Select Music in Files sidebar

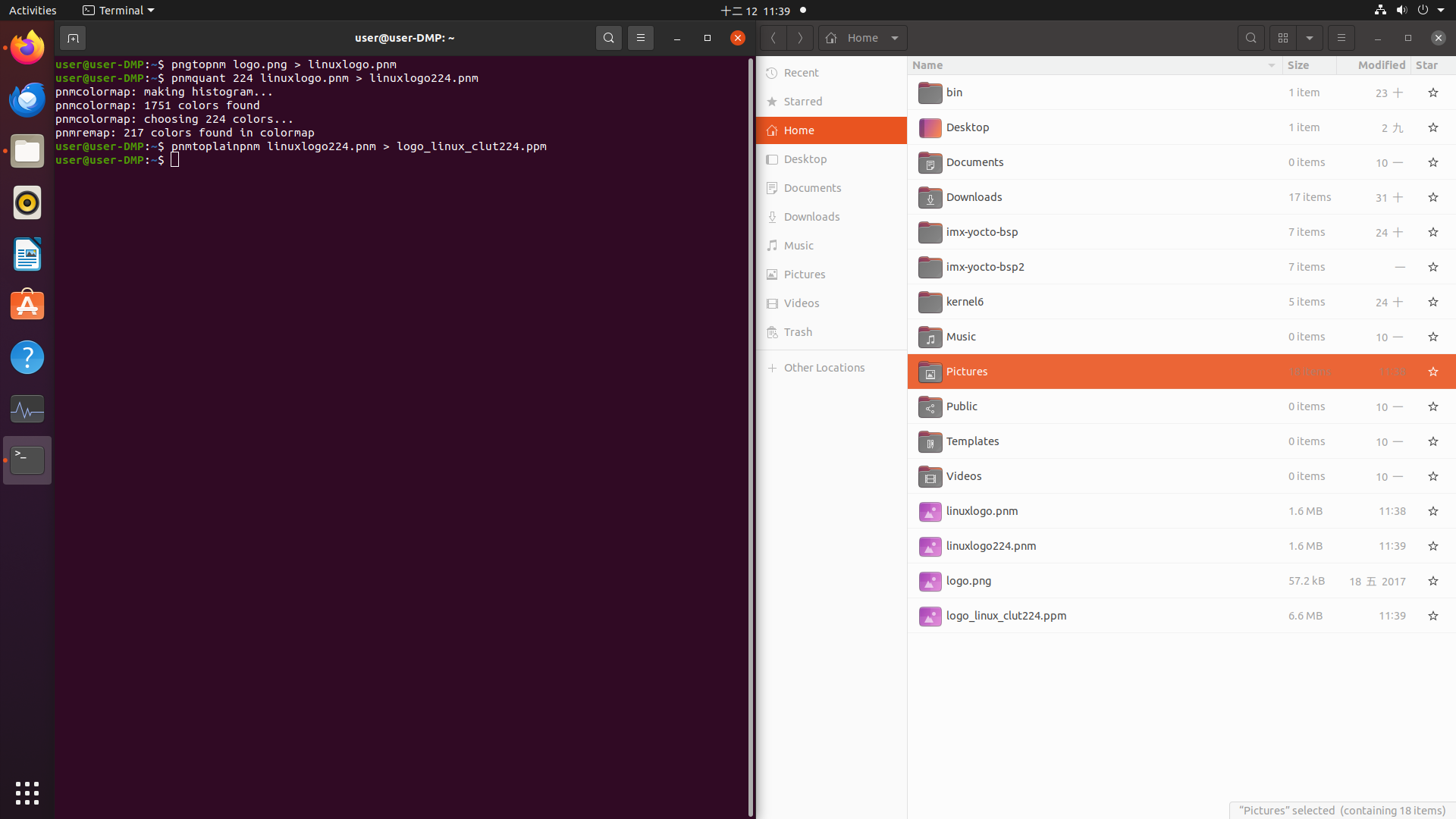pyautogui.click(x=831, y=246)
